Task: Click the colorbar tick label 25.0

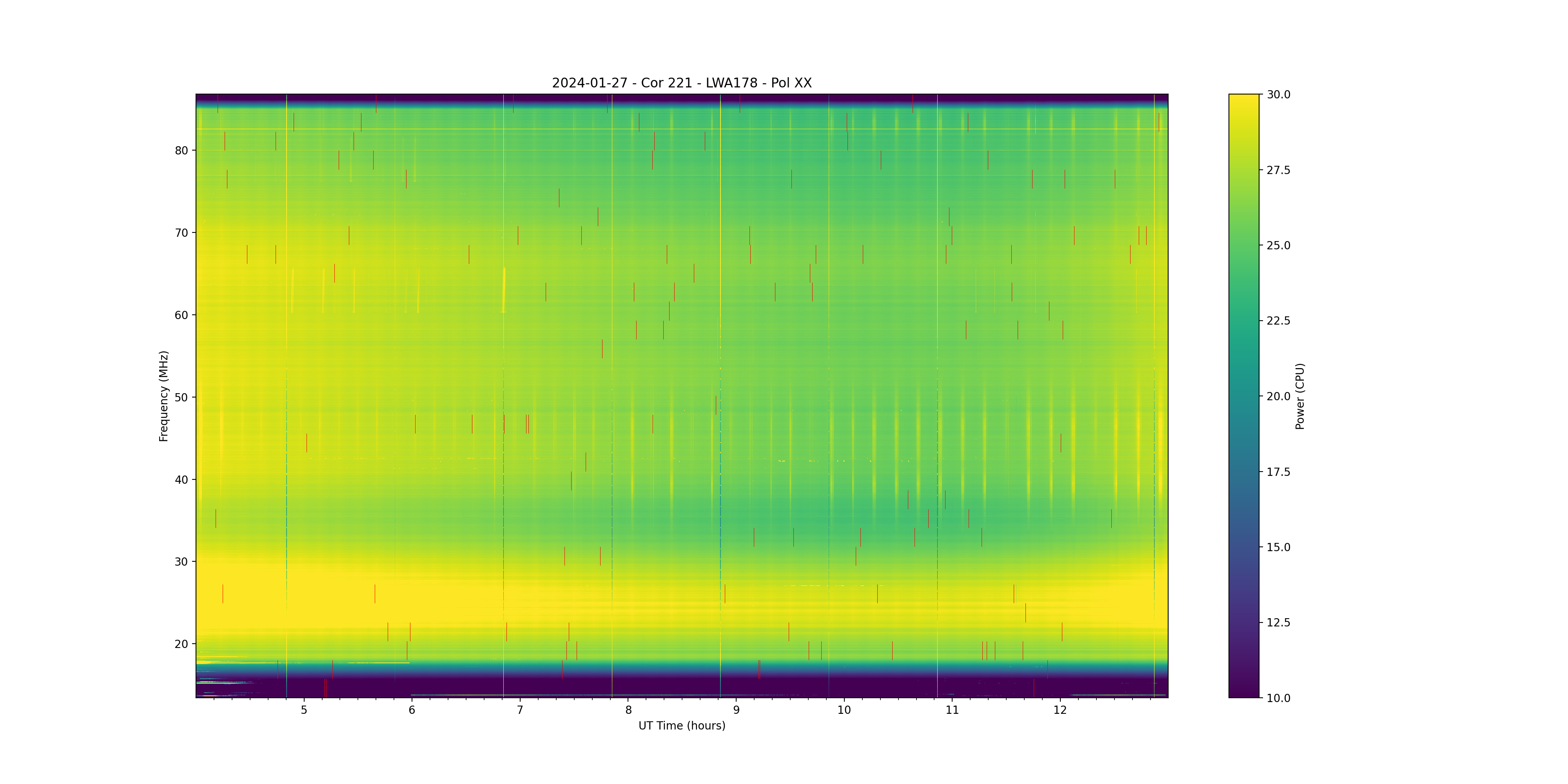Action: tap(1278, 245)
